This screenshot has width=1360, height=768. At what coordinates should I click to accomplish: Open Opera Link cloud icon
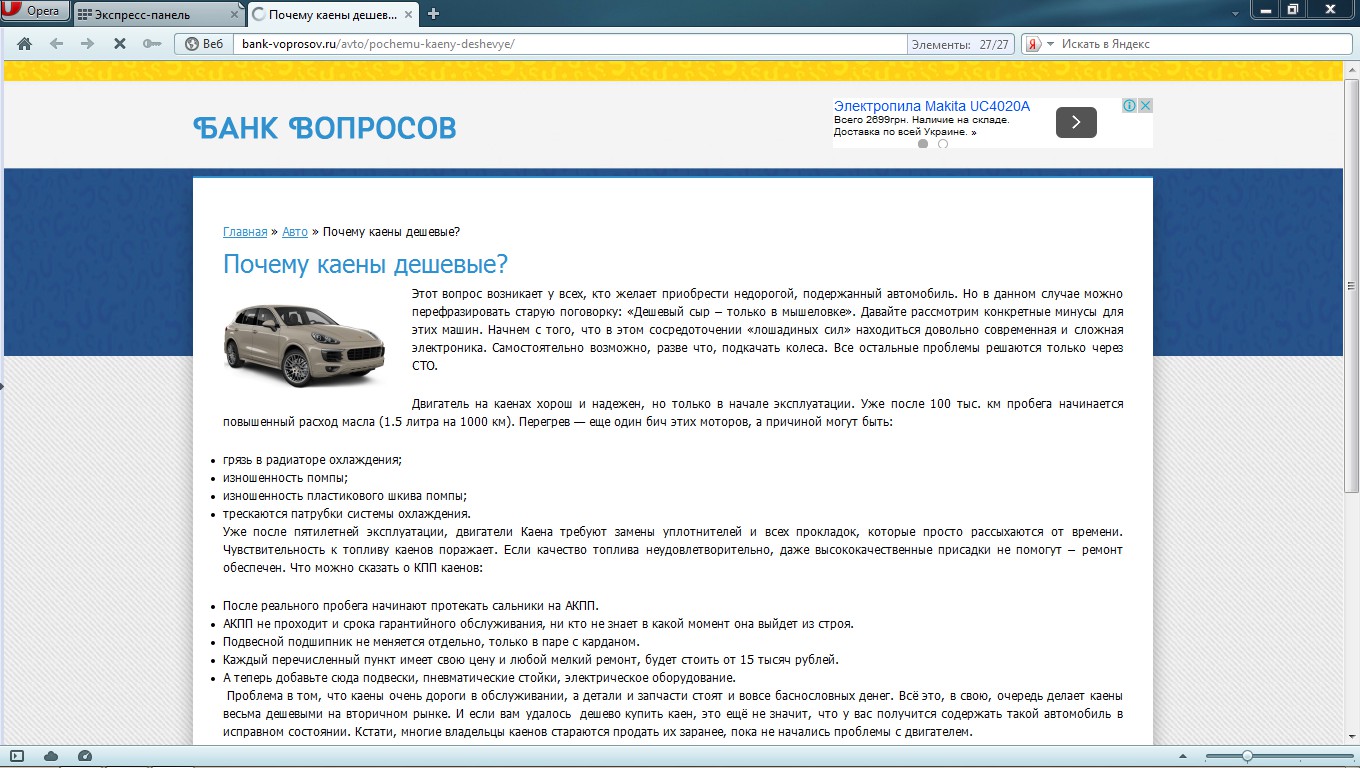tap(51, 756)
